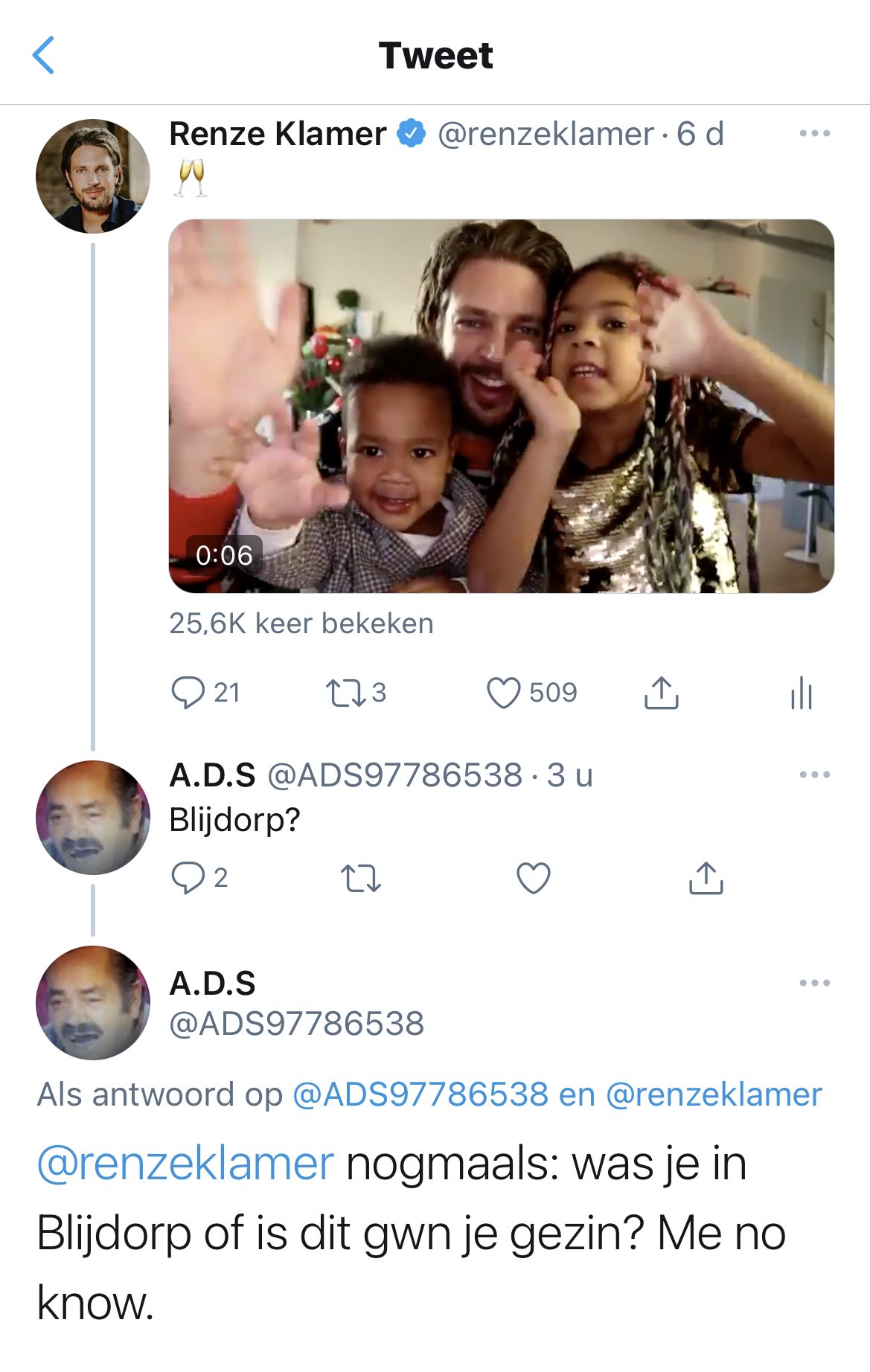870x1372 pixels.
Task: Share Renze Klamer's tweet
Action: point(661,693)
